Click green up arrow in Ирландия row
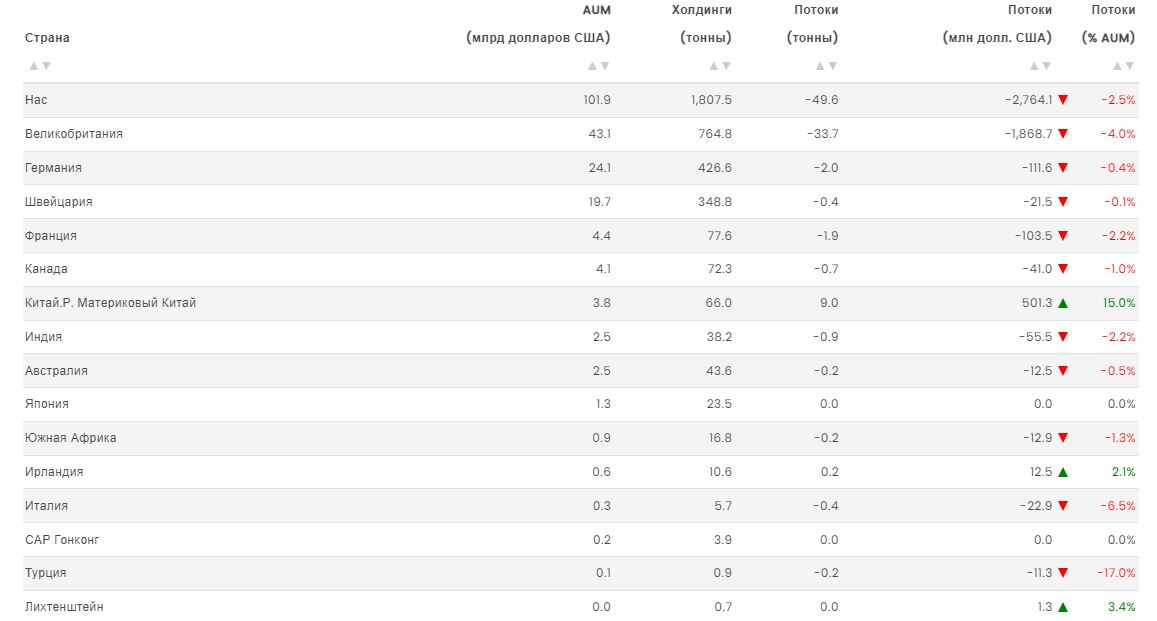1157x621 pixels. point(1063,472)
